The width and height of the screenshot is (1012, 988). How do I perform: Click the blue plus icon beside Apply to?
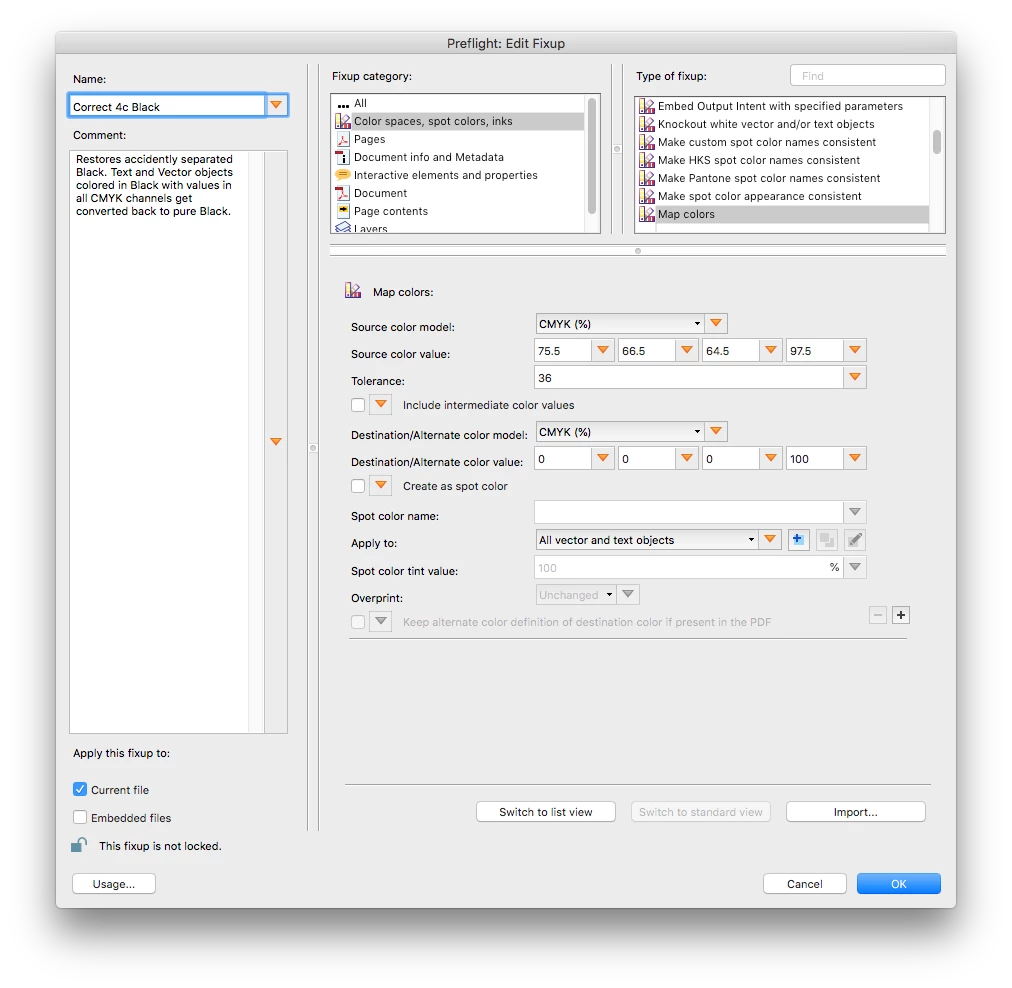[x=798, y=539]
